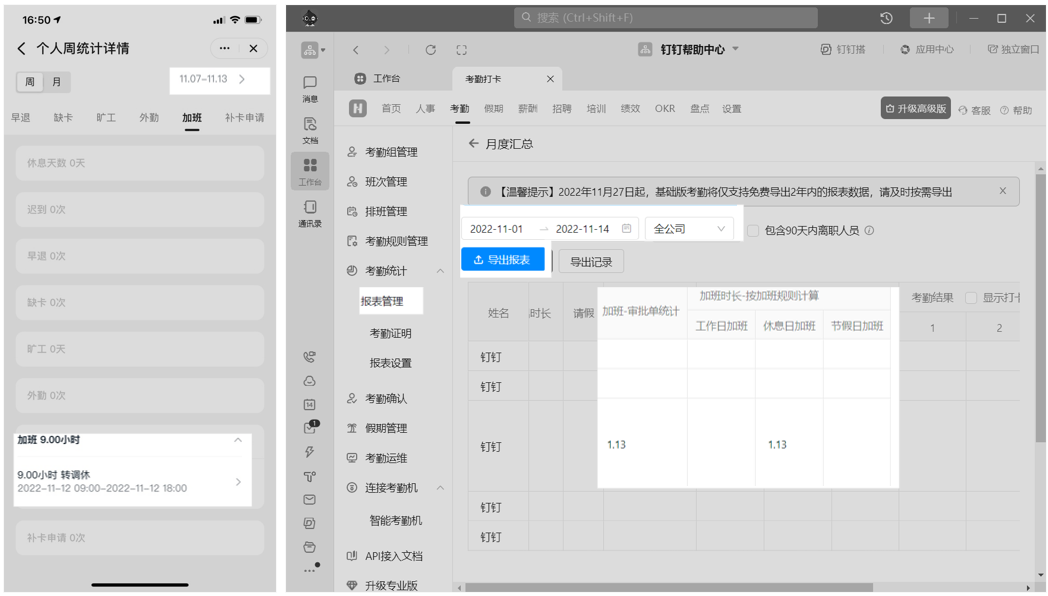The height and width of the screenshot is (596, 1048).
Task: Open the API接入文档 link
Action: point(394,556)
